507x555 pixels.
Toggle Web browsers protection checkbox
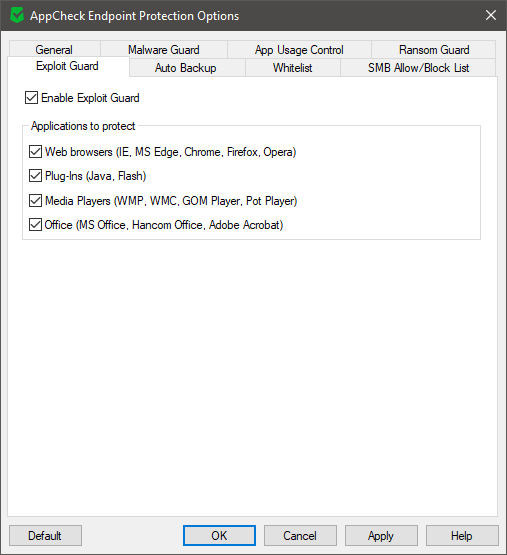(x=35, y=152)
